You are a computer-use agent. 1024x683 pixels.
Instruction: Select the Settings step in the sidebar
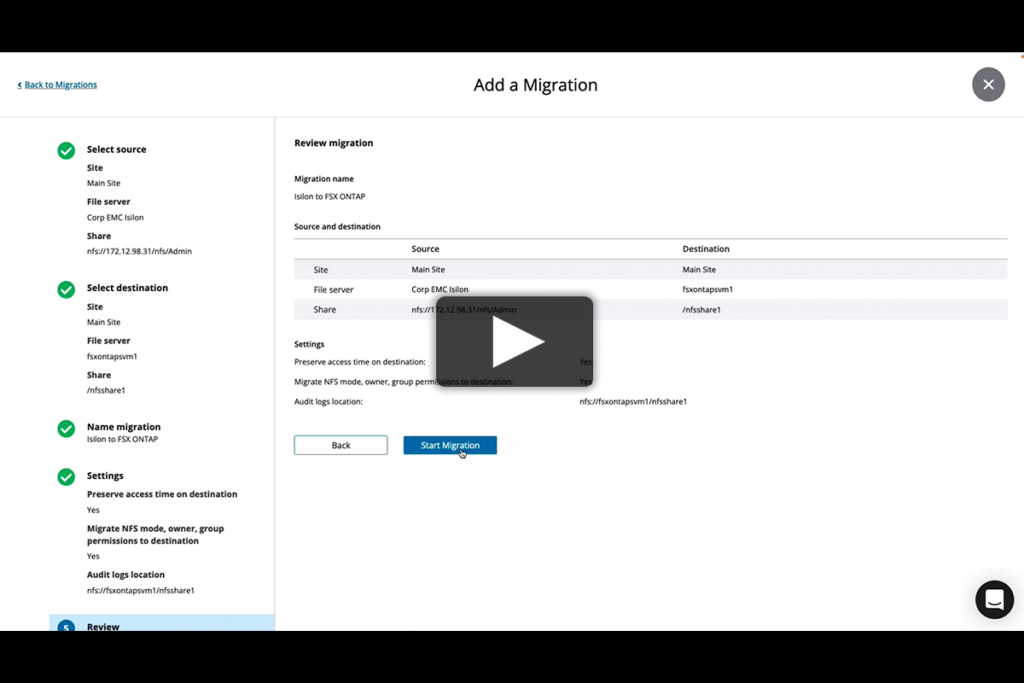(104, 475)
